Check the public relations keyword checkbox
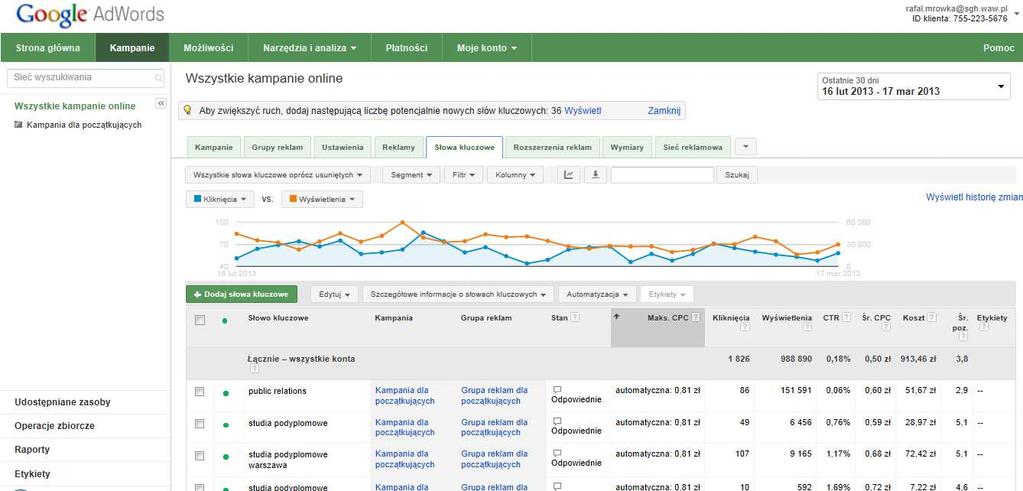 pos(200,391)
